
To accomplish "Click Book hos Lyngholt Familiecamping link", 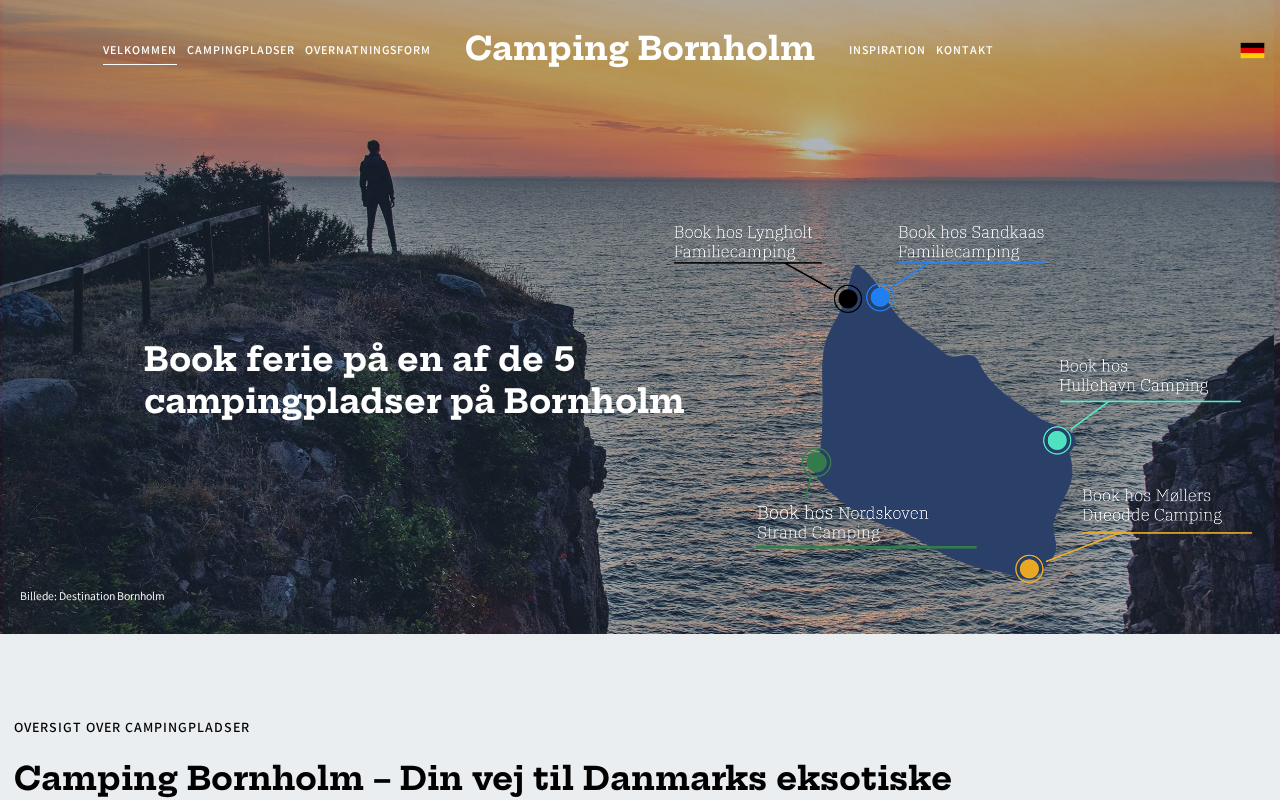I will pos(743,242).
